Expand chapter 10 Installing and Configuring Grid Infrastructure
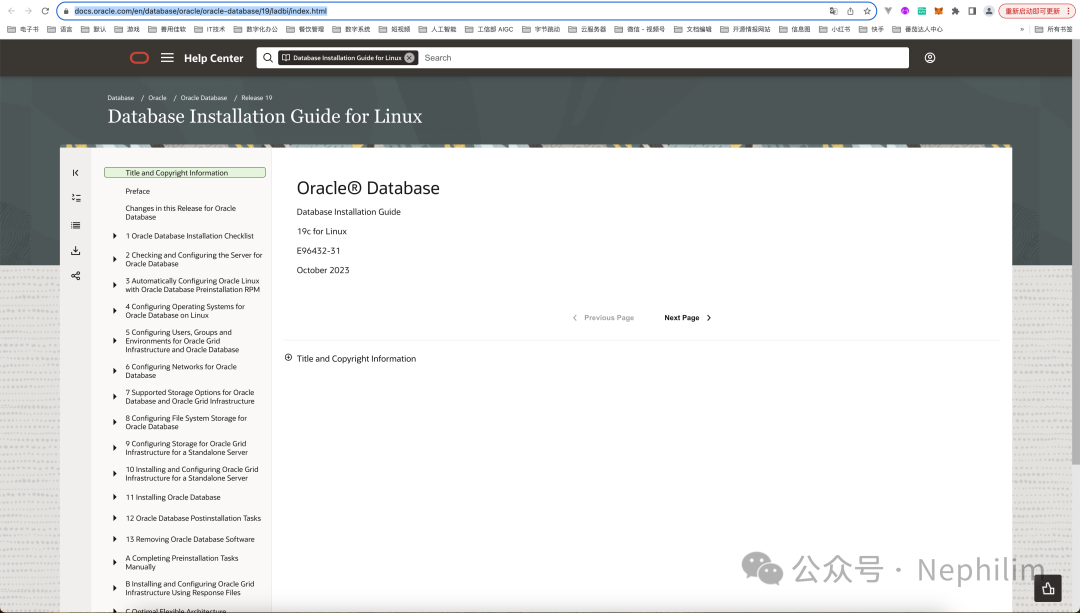This screenshot has width=1080, height=613. coord(114,474)
